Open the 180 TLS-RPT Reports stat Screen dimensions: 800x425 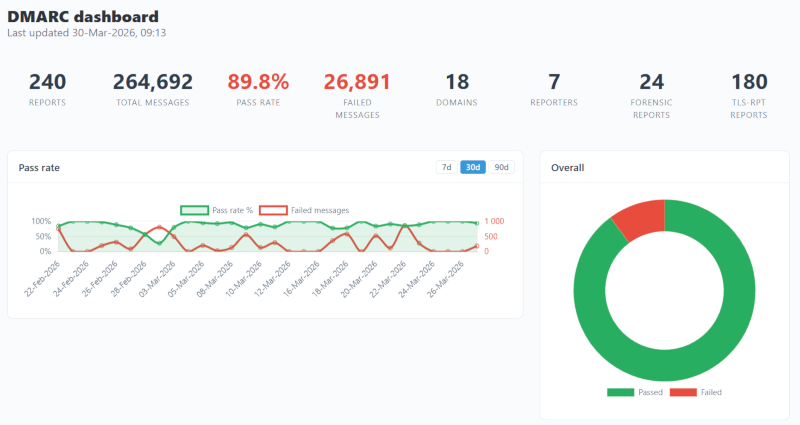(x=749, y=94)
